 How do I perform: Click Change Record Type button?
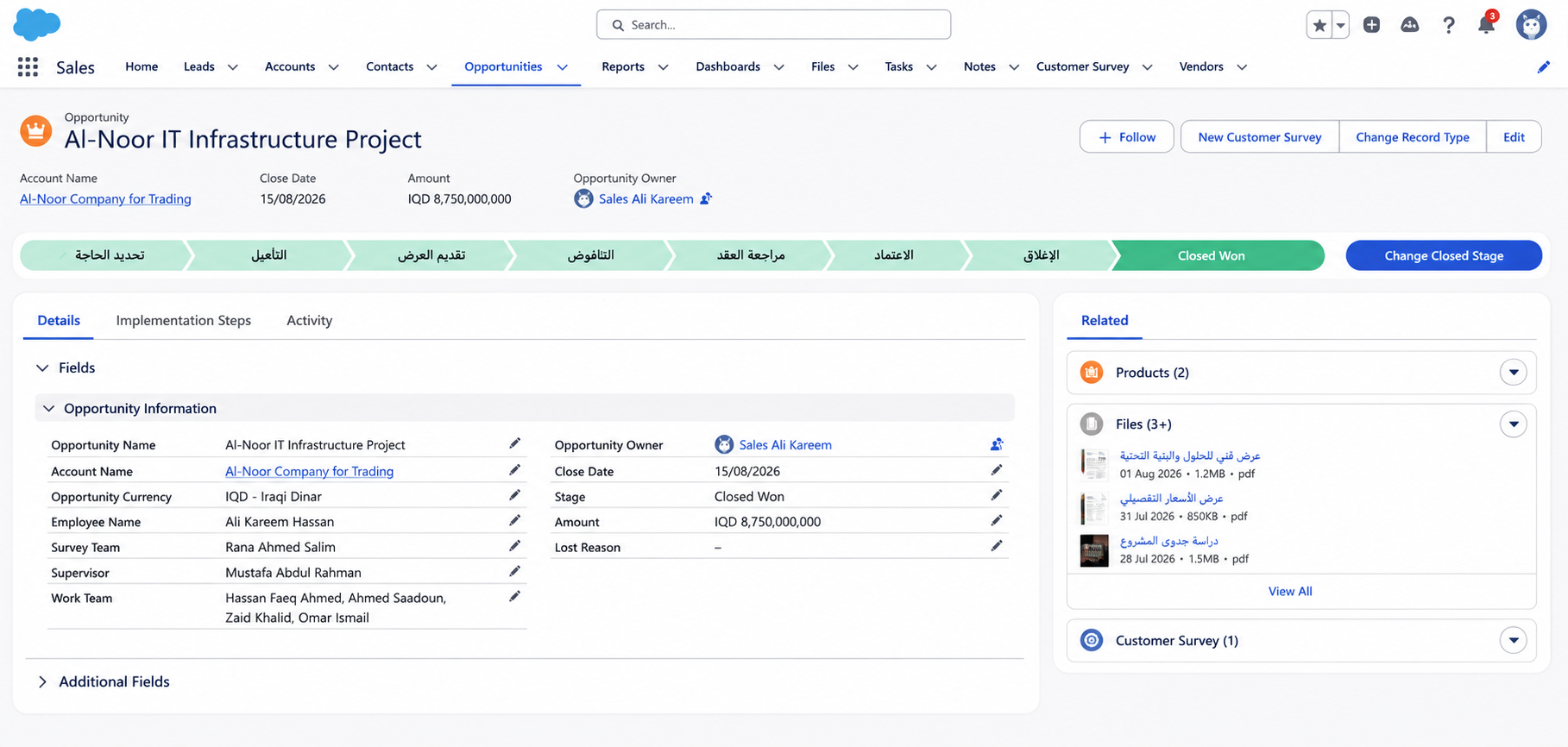[1413, 136]
